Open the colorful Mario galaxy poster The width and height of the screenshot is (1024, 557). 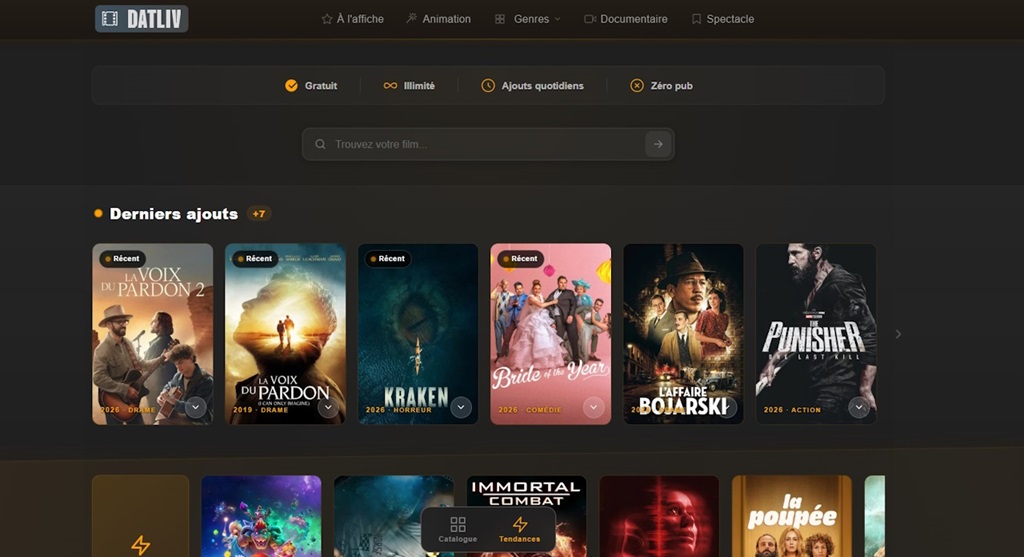coord(261,516)
